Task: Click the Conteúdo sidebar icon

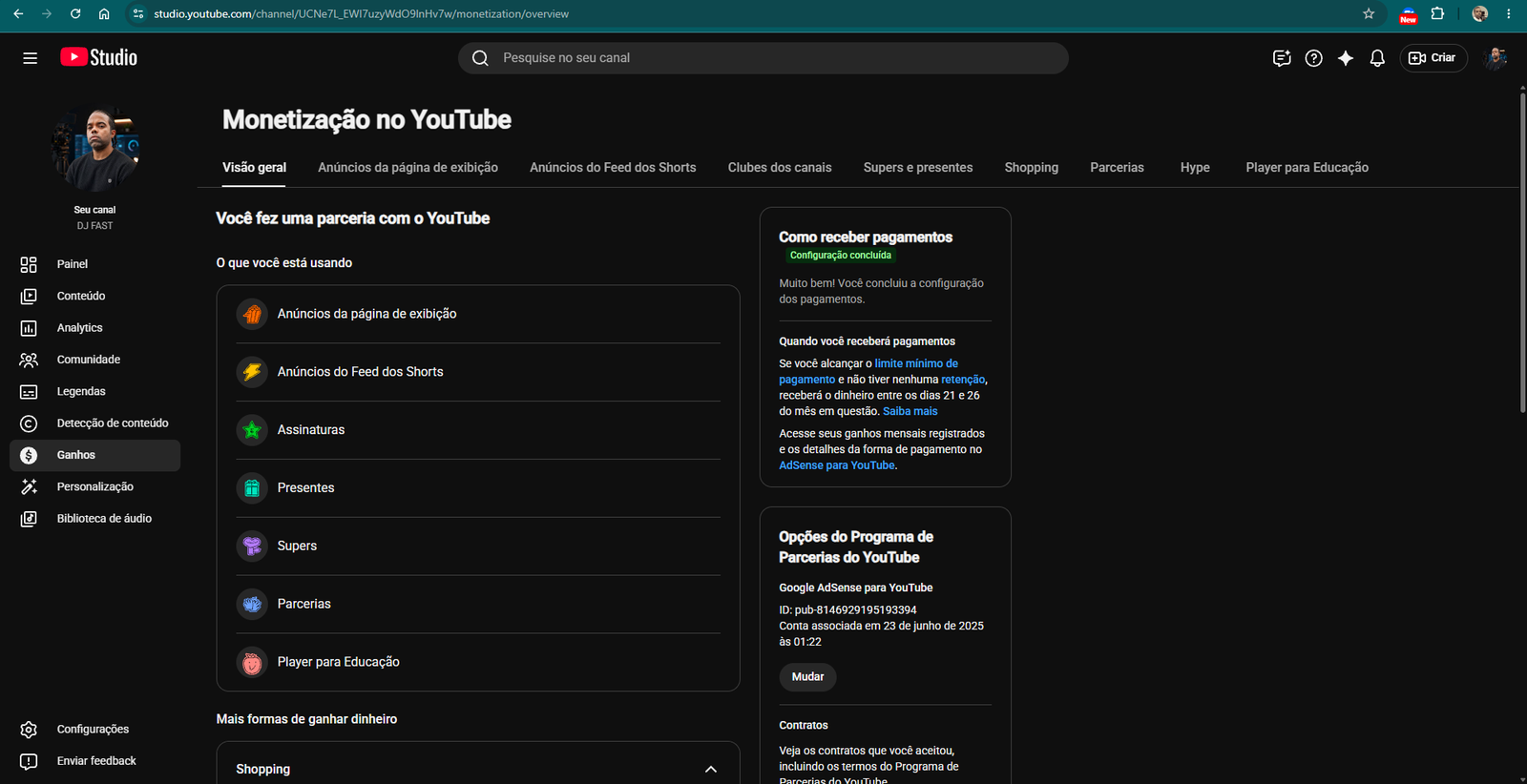Action: point(29,296)
